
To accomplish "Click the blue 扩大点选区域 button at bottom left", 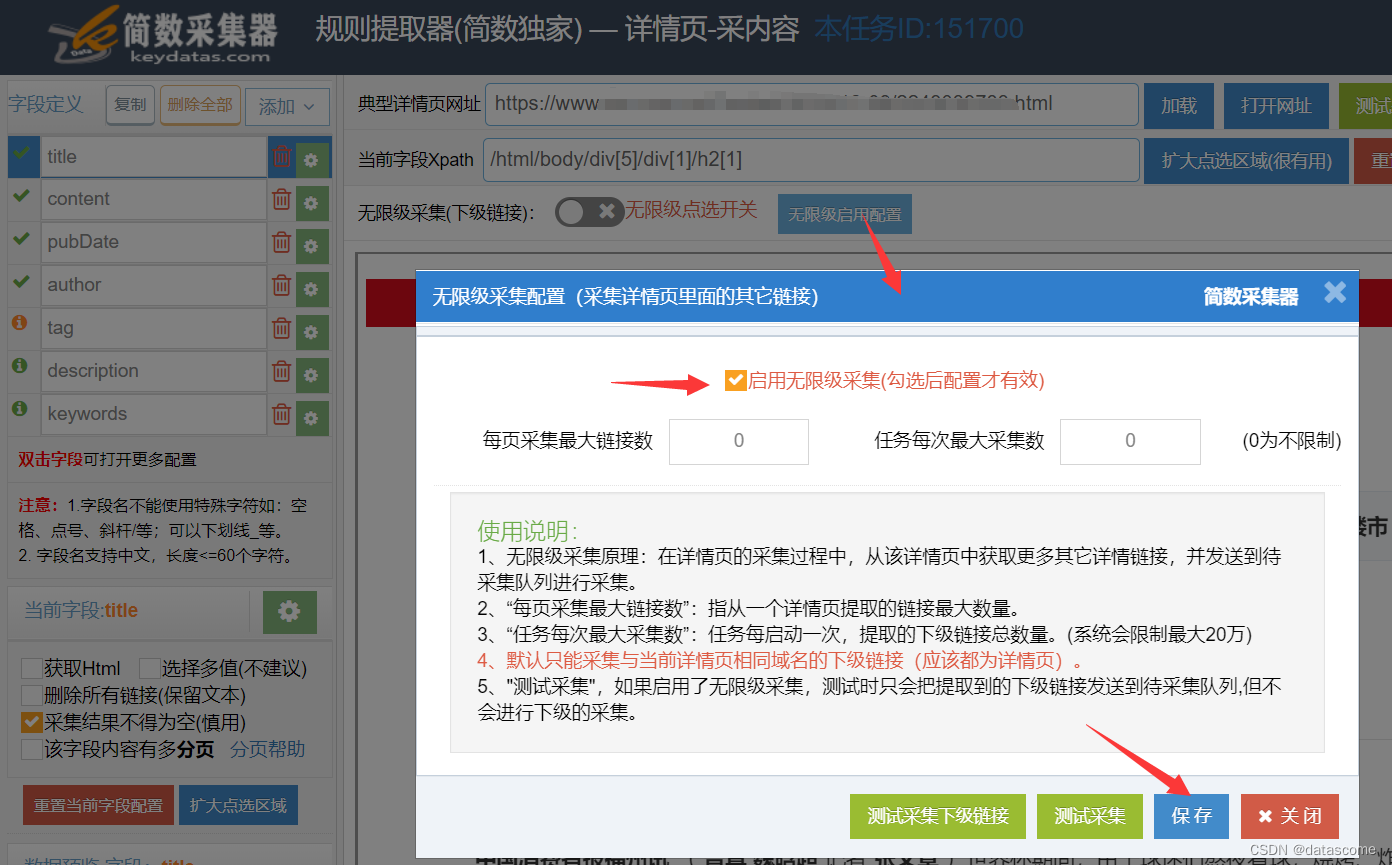I will point(238,805).
